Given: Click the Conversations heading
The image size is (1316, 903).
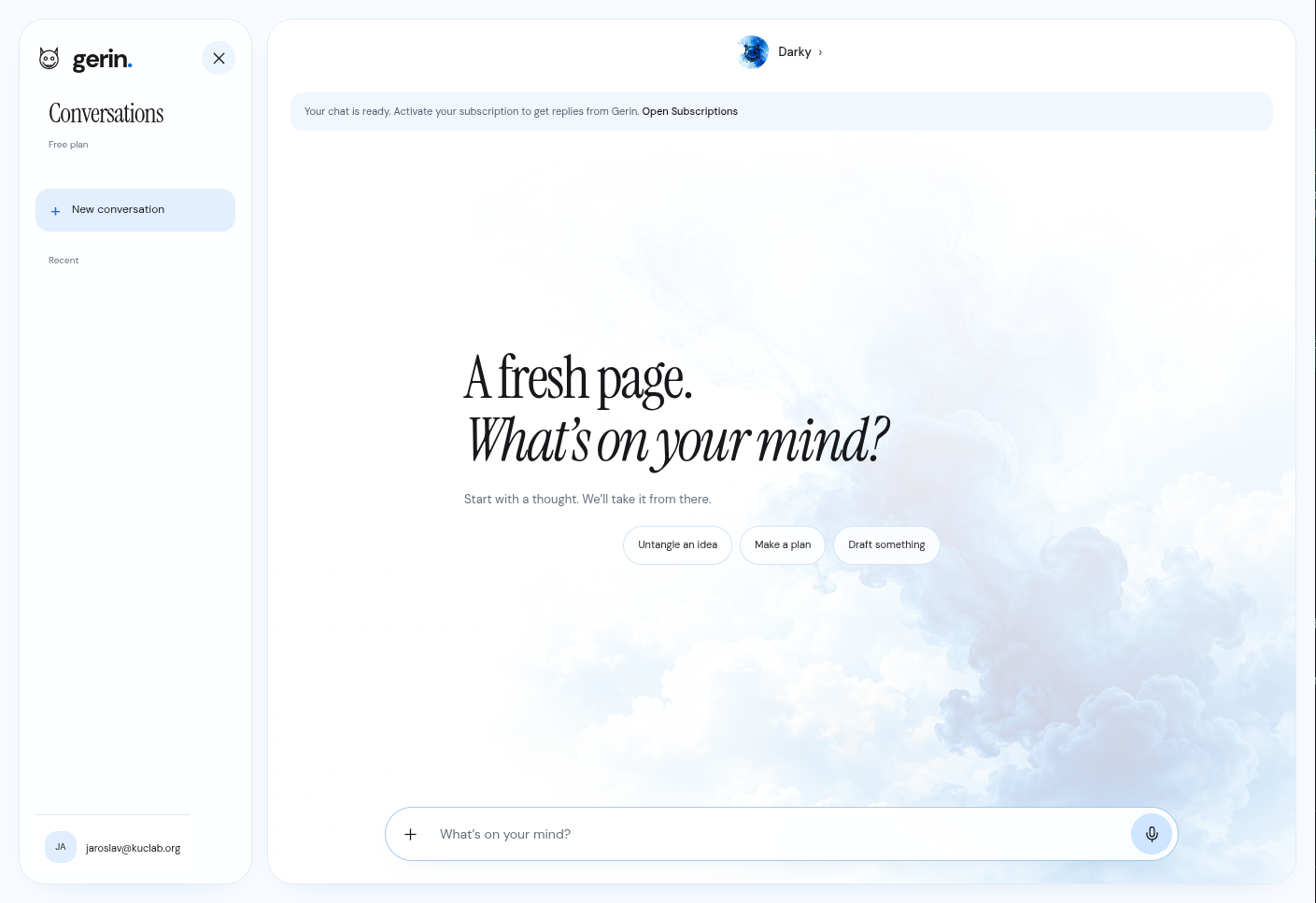Looking at the screenshot, I should click(x=106, y=114).
